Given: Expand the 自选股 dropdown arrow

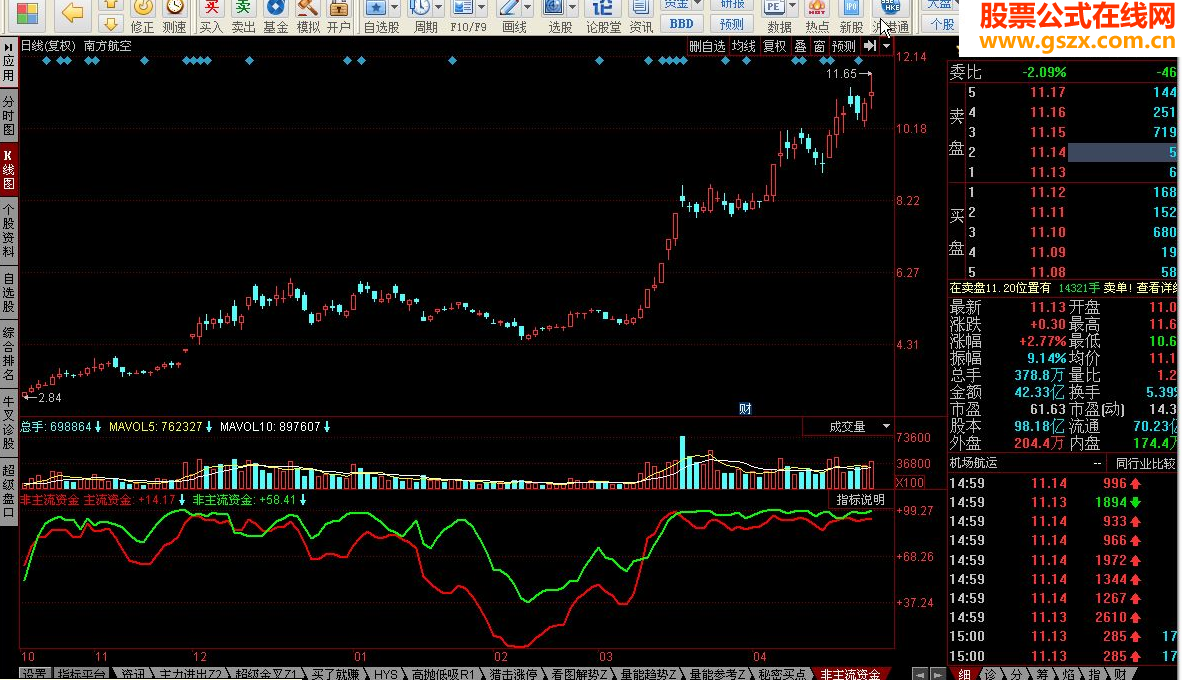Looking at the screenshot, I should [394, 8].
